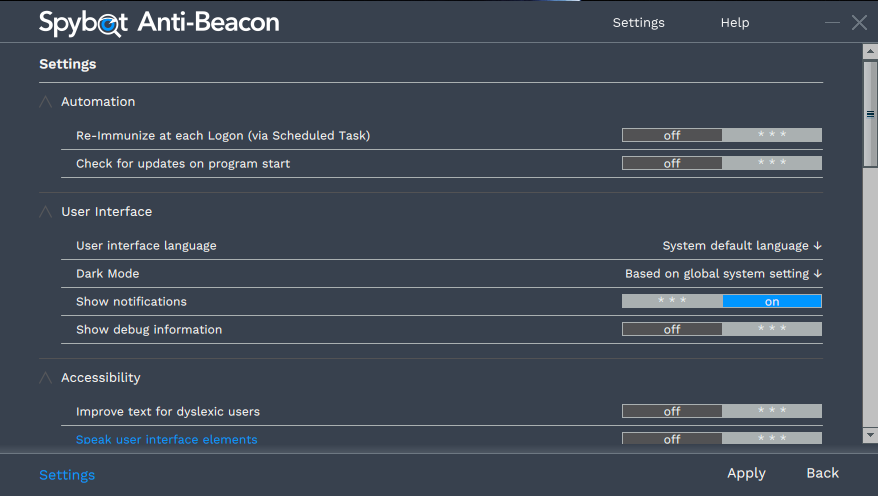
Task: Collapse the Accessibility section chevron
Action: pos(45,378)
